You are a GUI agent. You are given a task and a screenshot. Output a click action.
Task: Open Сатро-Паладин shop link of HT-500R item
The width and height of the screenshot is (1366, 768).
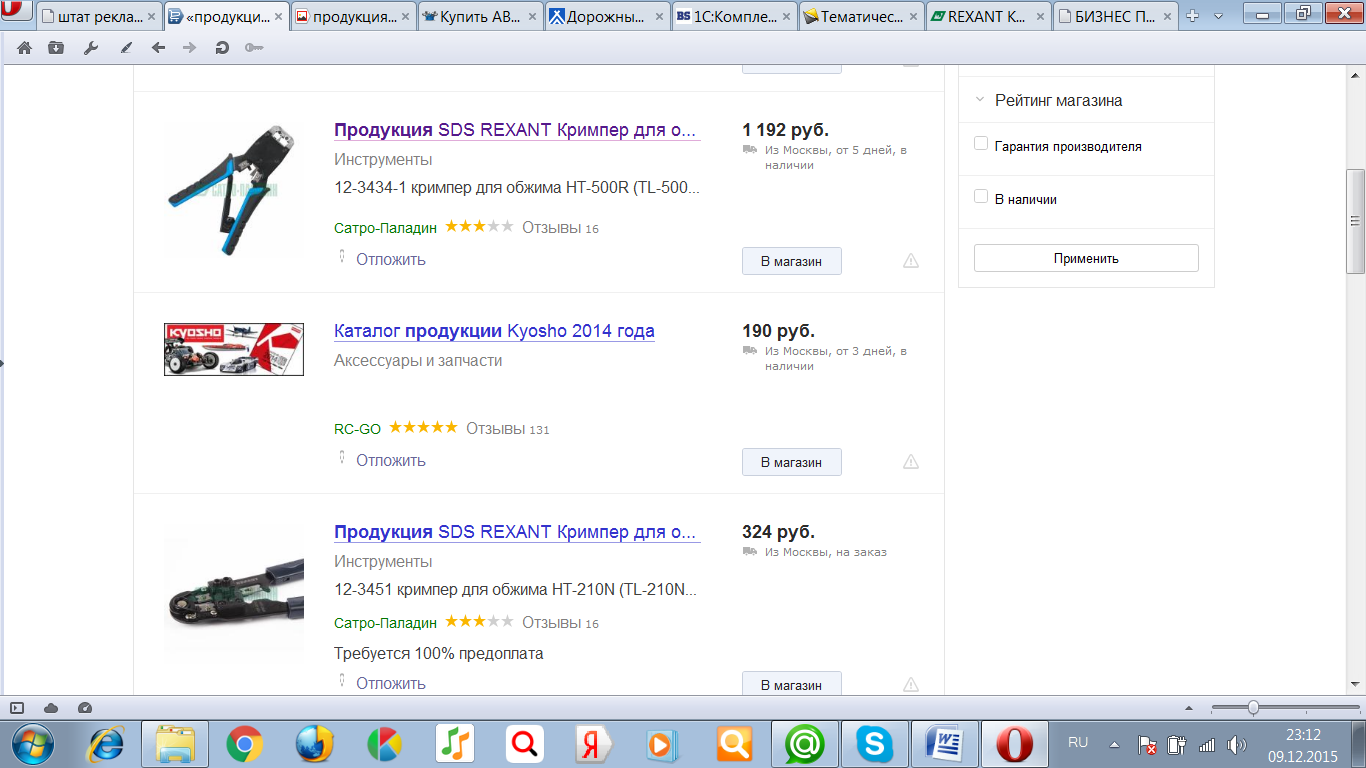tap(385, 228)
